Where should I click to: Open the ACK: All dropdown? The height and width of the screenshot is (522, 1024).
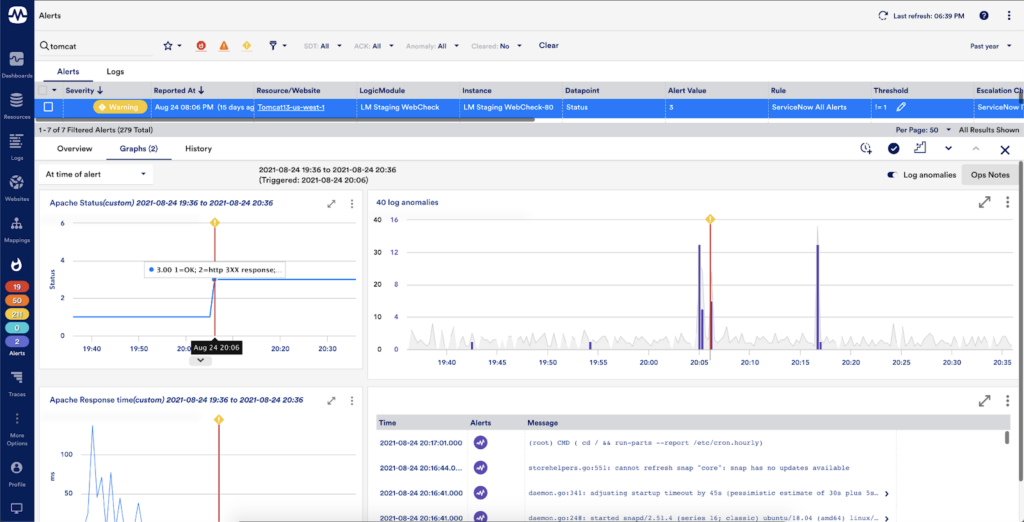374,46
